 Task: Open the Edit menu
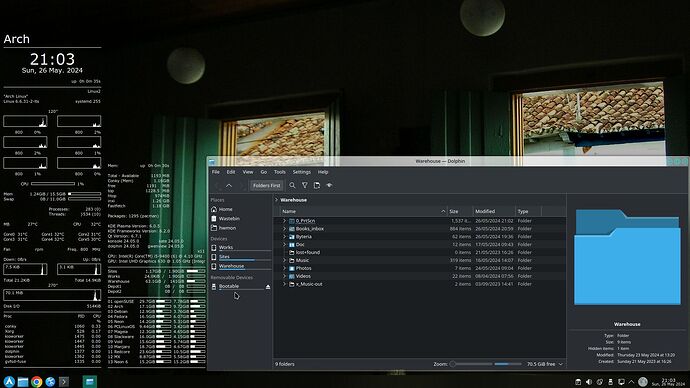pos(231,172)
